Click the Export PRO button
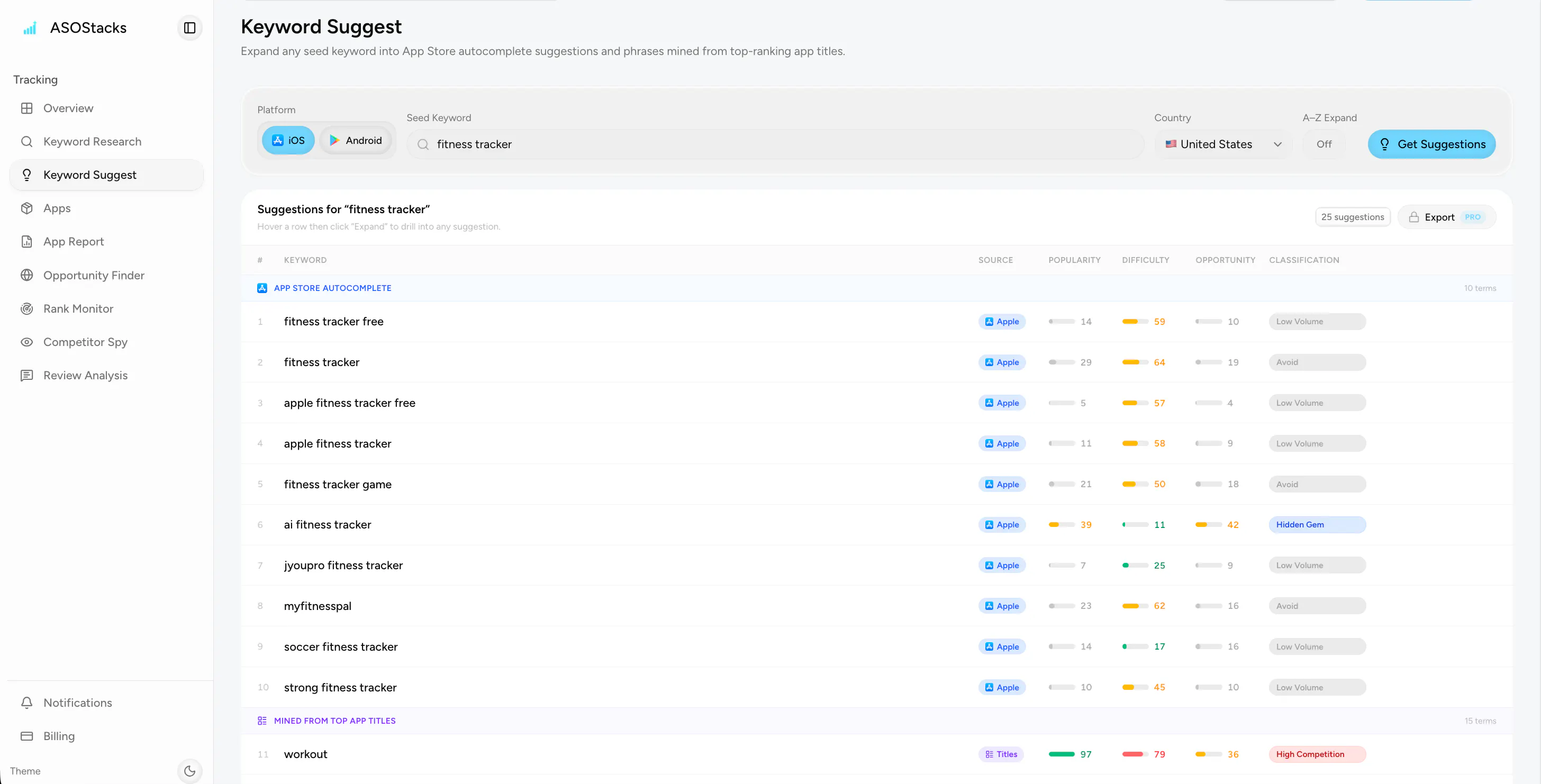The image size is (1541, 784). (1446, 217)
